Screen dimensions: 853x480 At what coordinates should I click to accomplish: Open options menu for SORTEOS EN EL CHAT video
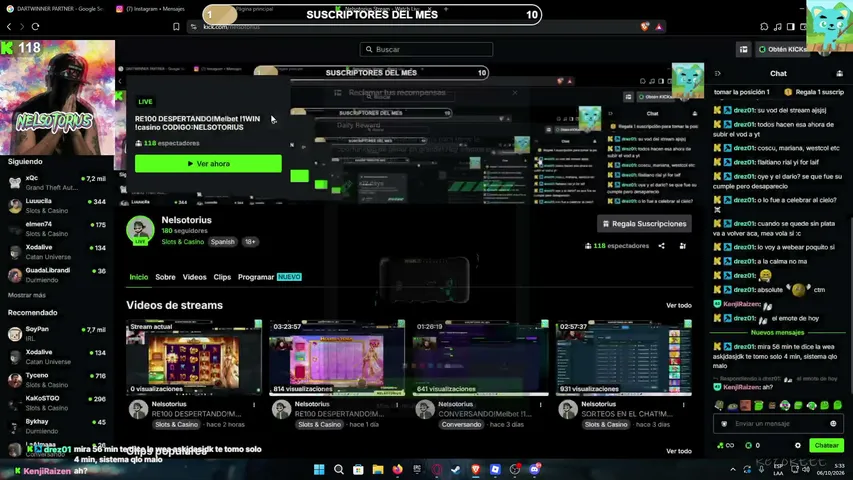coord(684,405)
